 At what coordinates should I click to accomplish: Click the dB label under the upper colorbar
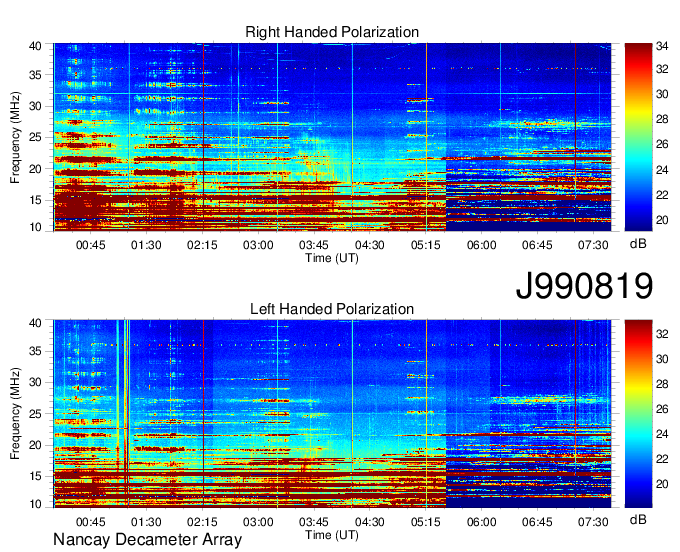pyautogui.click(x=638, y=244)
